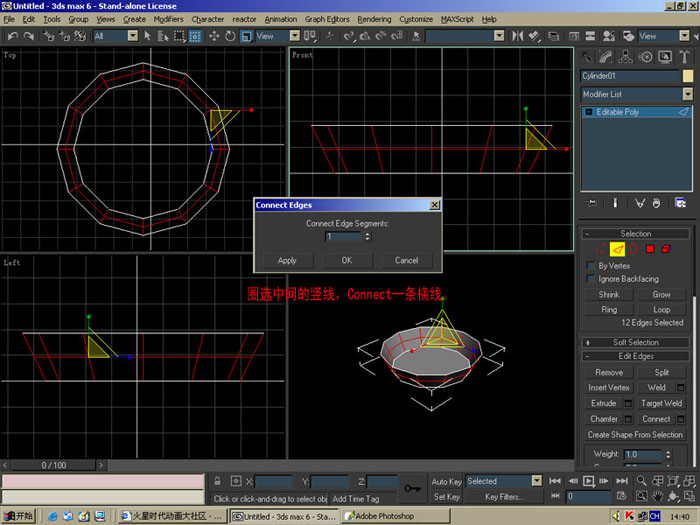Switch to the Motion command panel
The height and width of the screenshot is (525, 700).
click(x=646, y=57)
